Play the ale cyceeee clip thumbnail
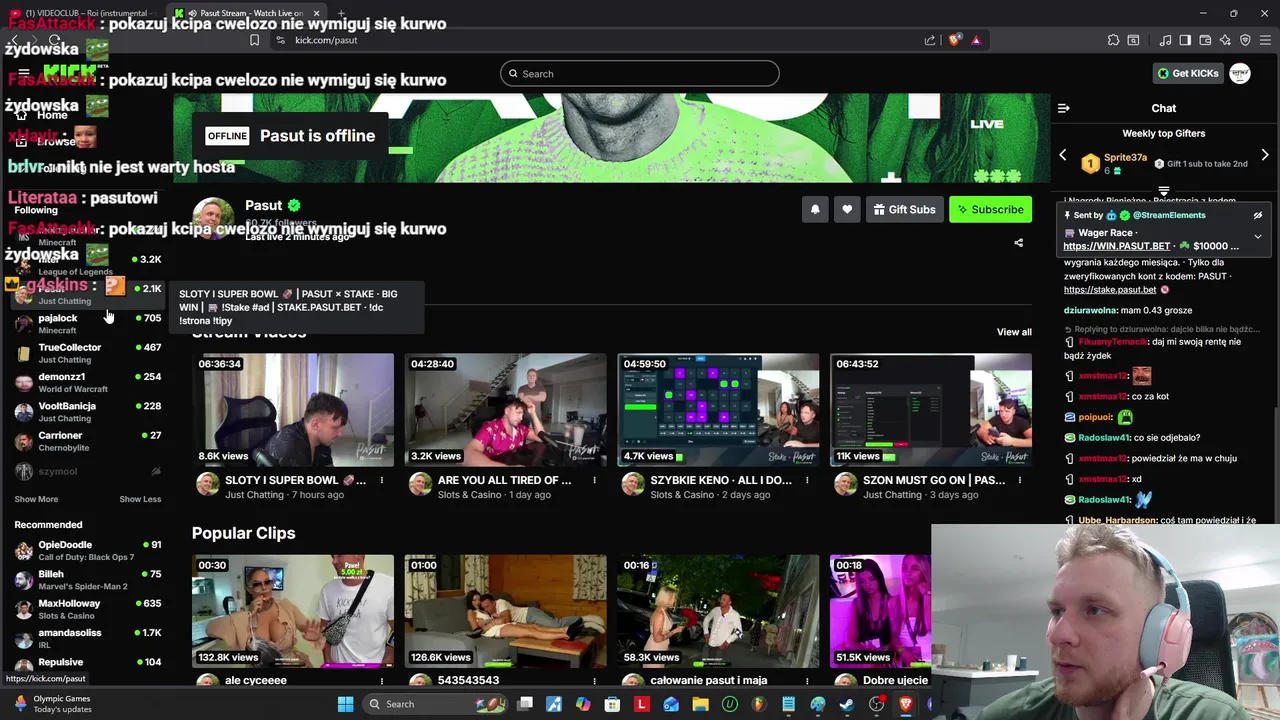Viewport: 1280px width, 720px height. click(x=293, y=611)
